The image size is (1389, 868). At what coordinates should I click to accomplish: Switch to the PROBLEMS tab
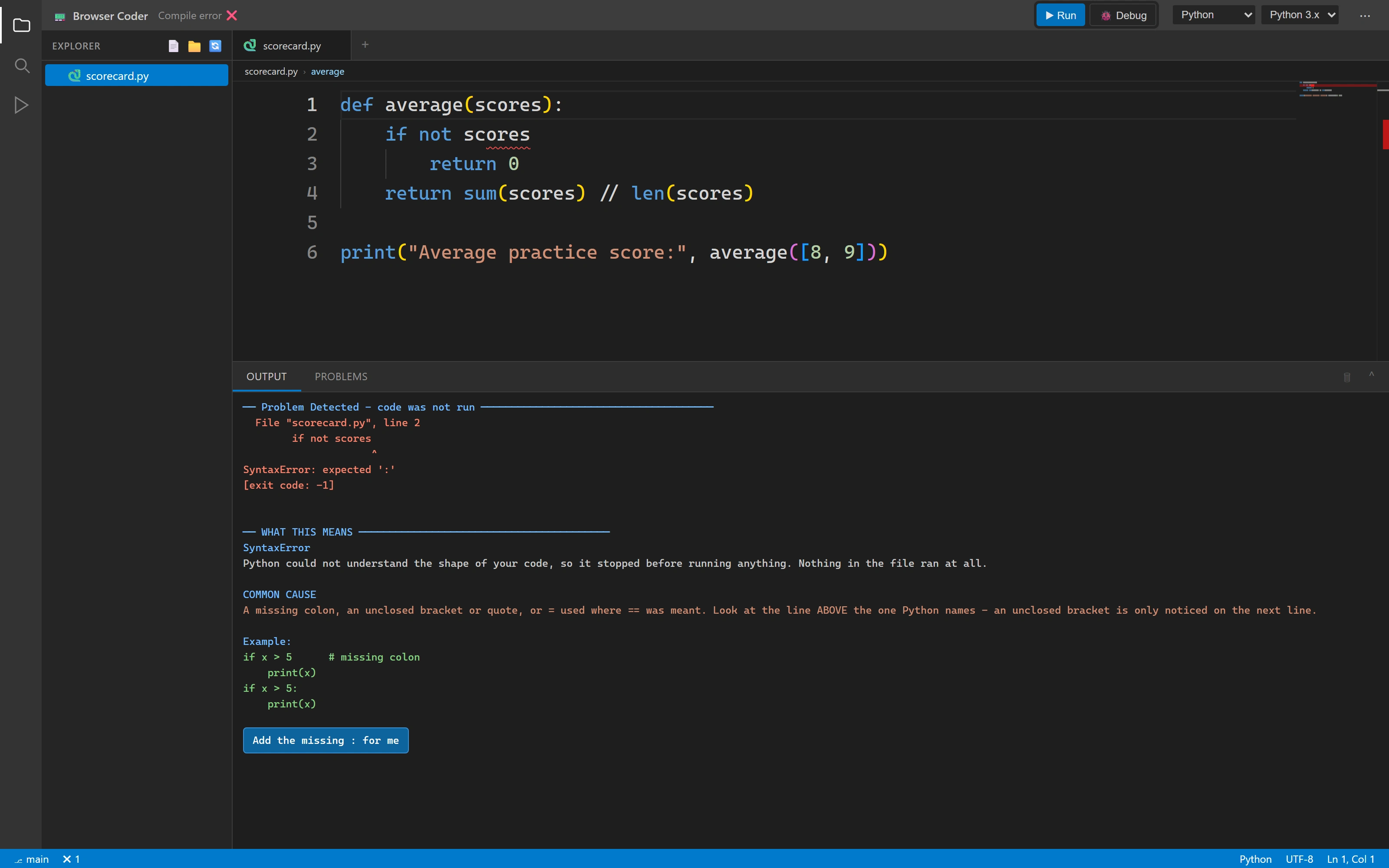pyautogui.click(x=341, y=377)
